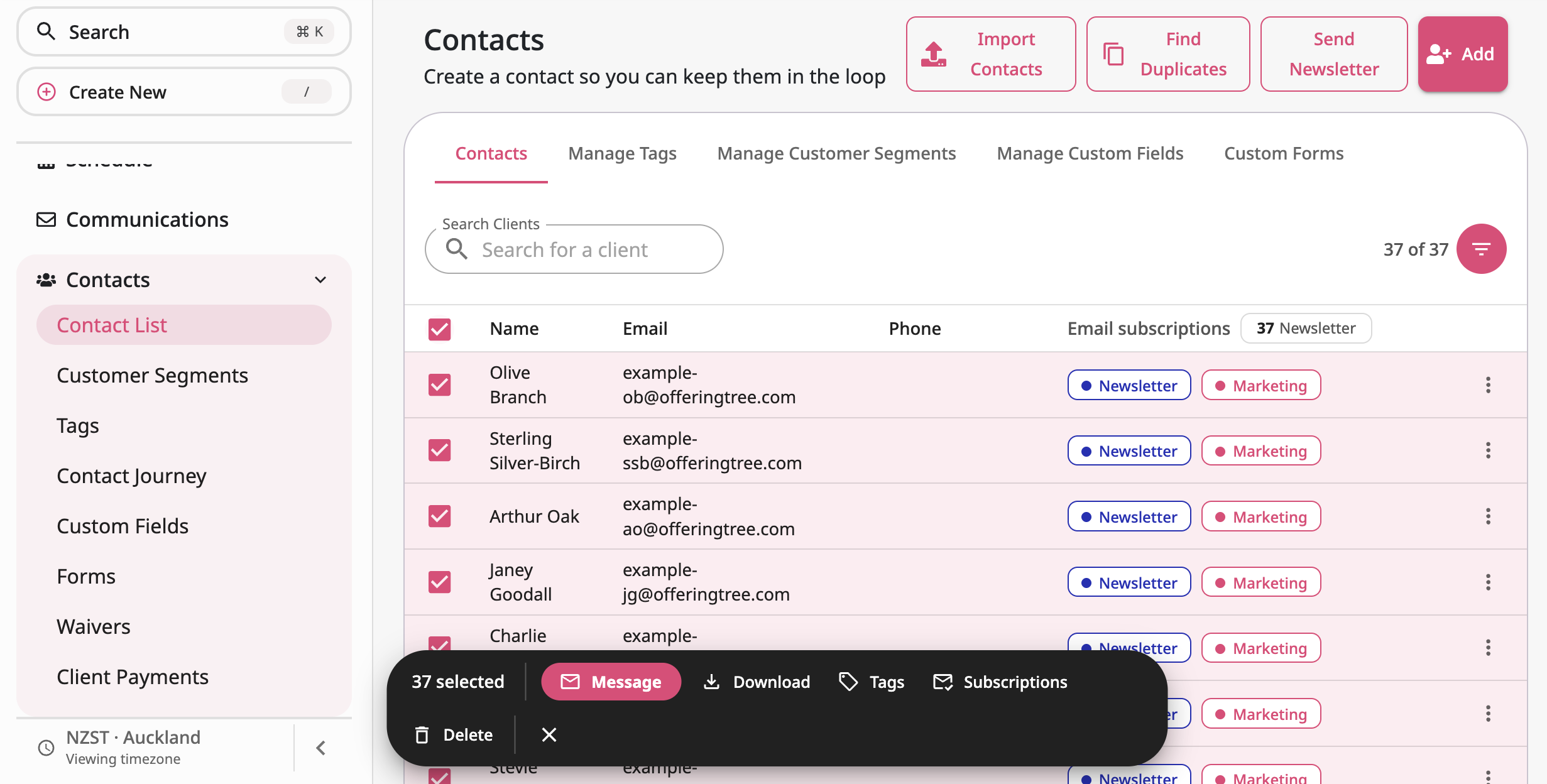Click the Create New button
1547x784 pixels.
tap(183, 92)
